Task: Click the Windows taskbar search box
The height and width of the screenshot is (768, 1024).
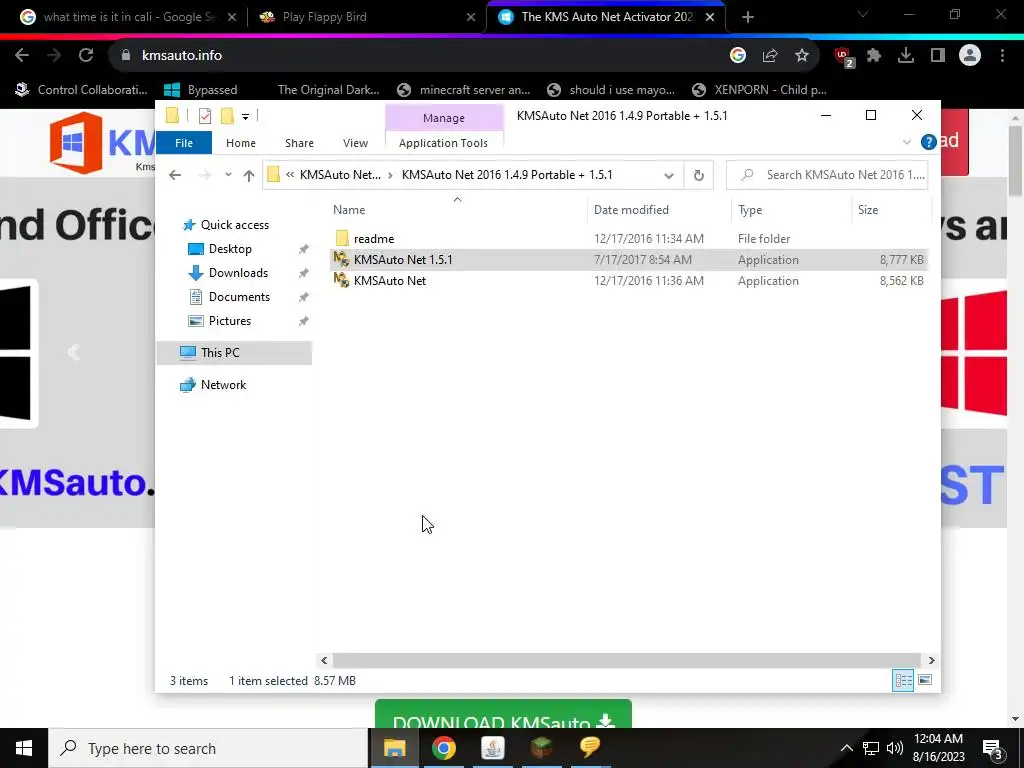Action: [209, 748]
